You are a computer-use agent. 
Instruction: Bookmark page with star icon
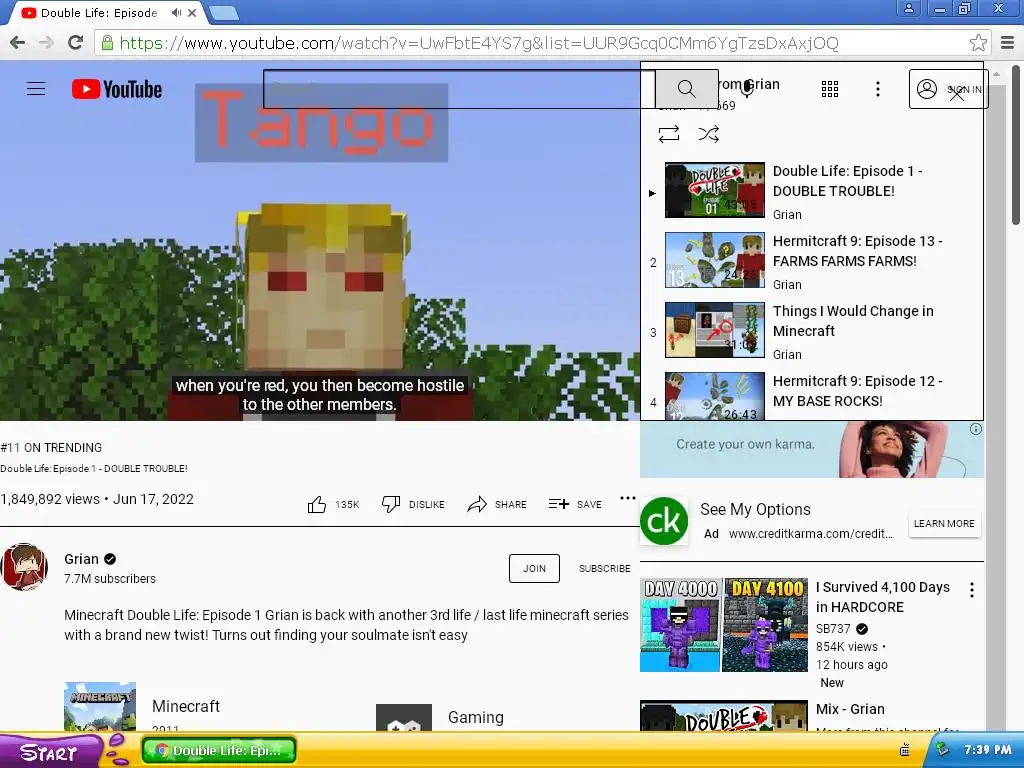click(978, 43)
